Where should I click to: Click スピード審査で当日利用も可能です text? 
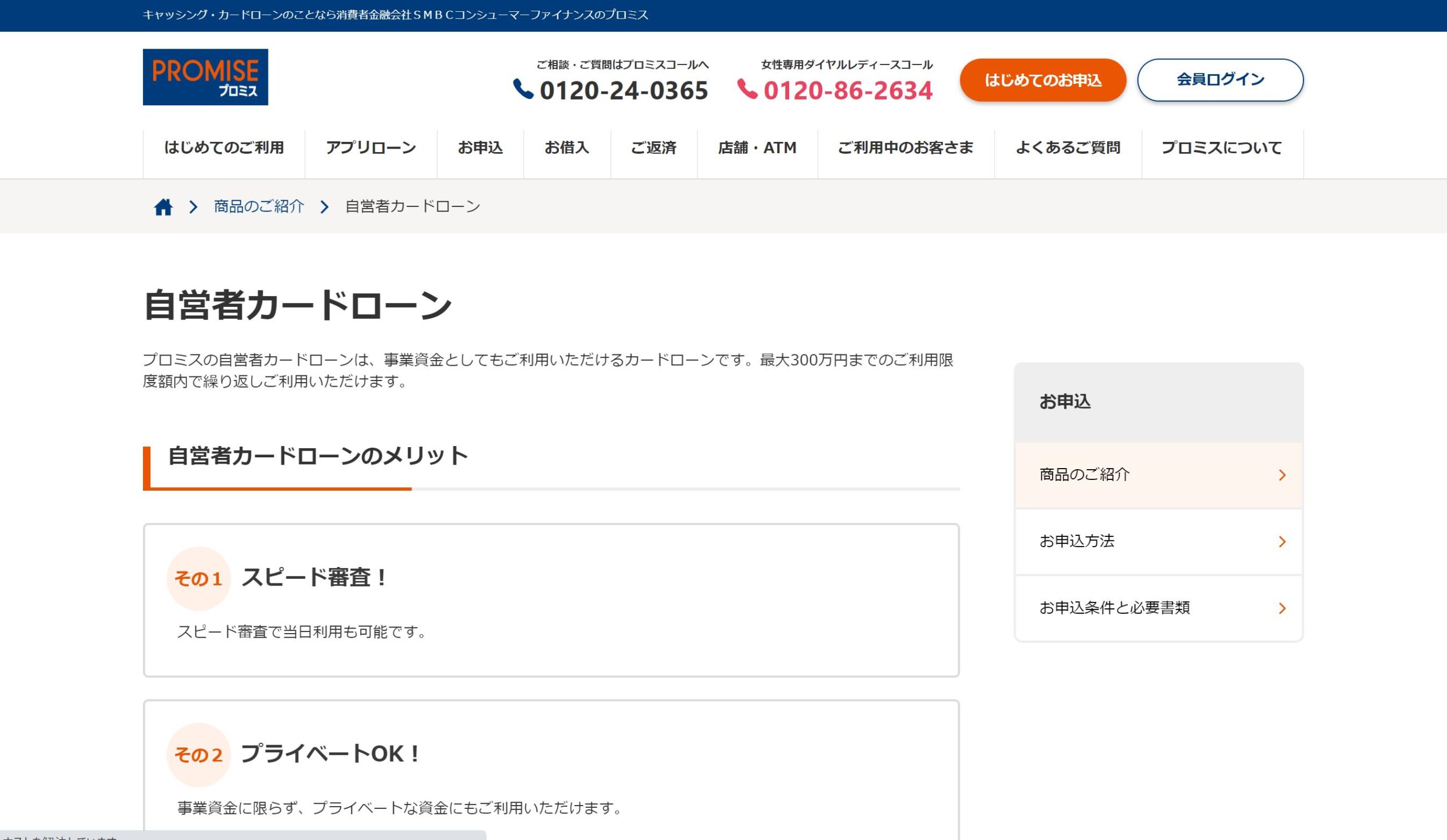point(302,632)
